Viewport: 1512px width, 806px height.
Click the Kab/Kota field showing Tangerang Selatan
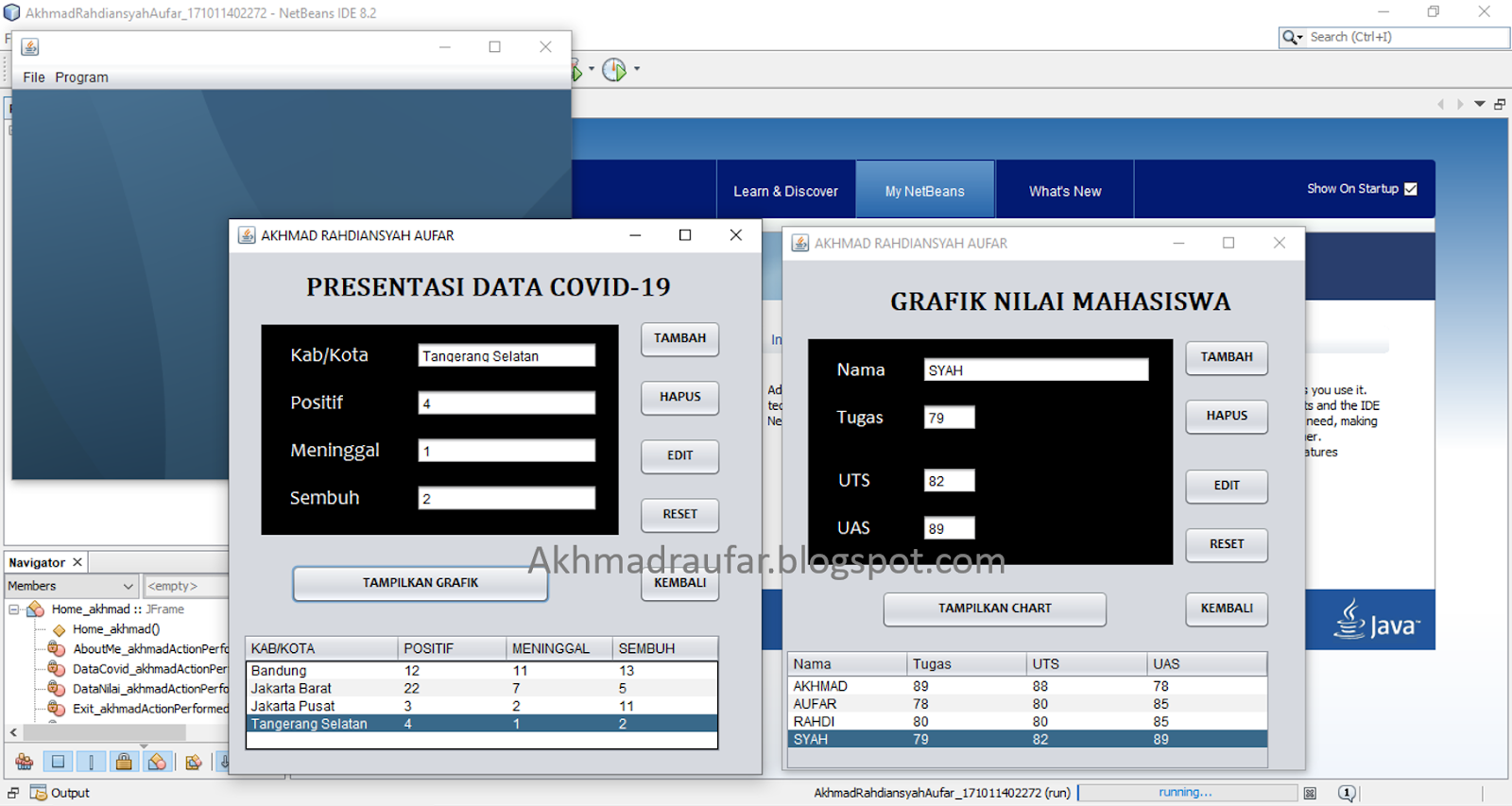coord(507,355)
